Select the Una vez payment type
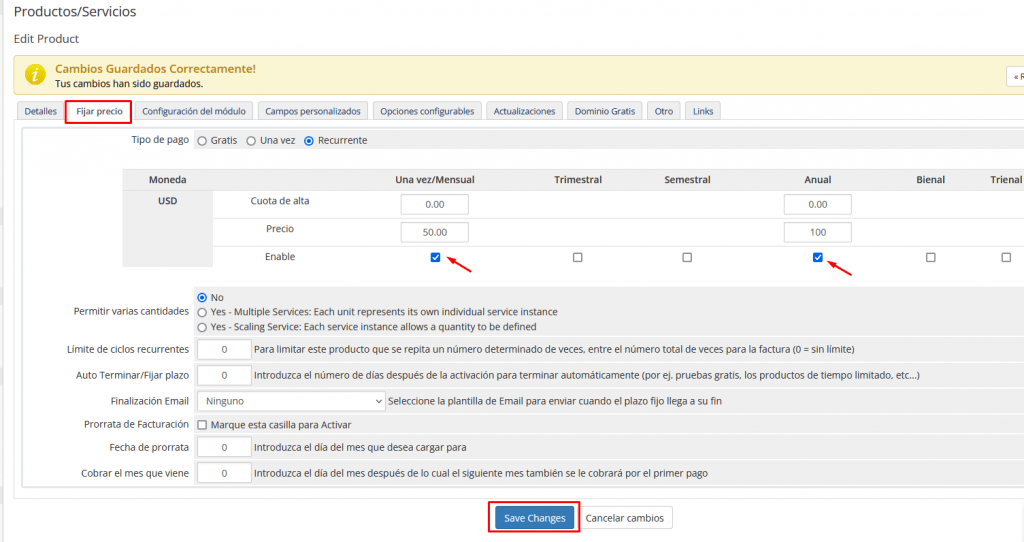 click(x=252, y=141)
